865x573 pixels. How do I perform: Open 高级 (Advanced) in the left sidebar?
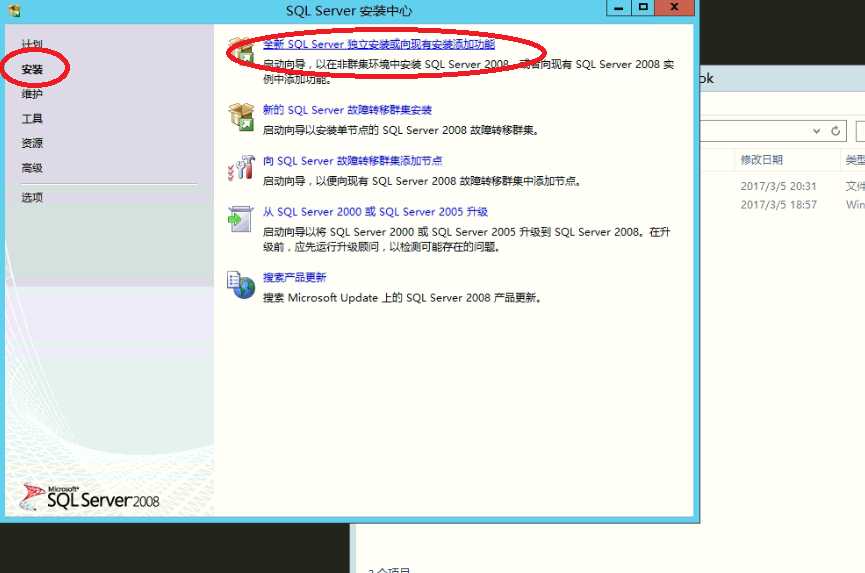32,168
